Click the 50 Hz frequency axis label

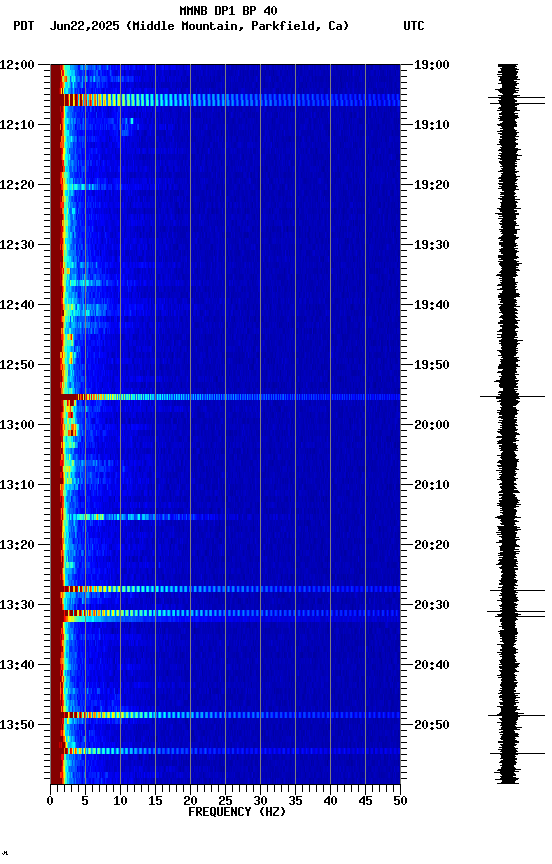click(400, 801)
